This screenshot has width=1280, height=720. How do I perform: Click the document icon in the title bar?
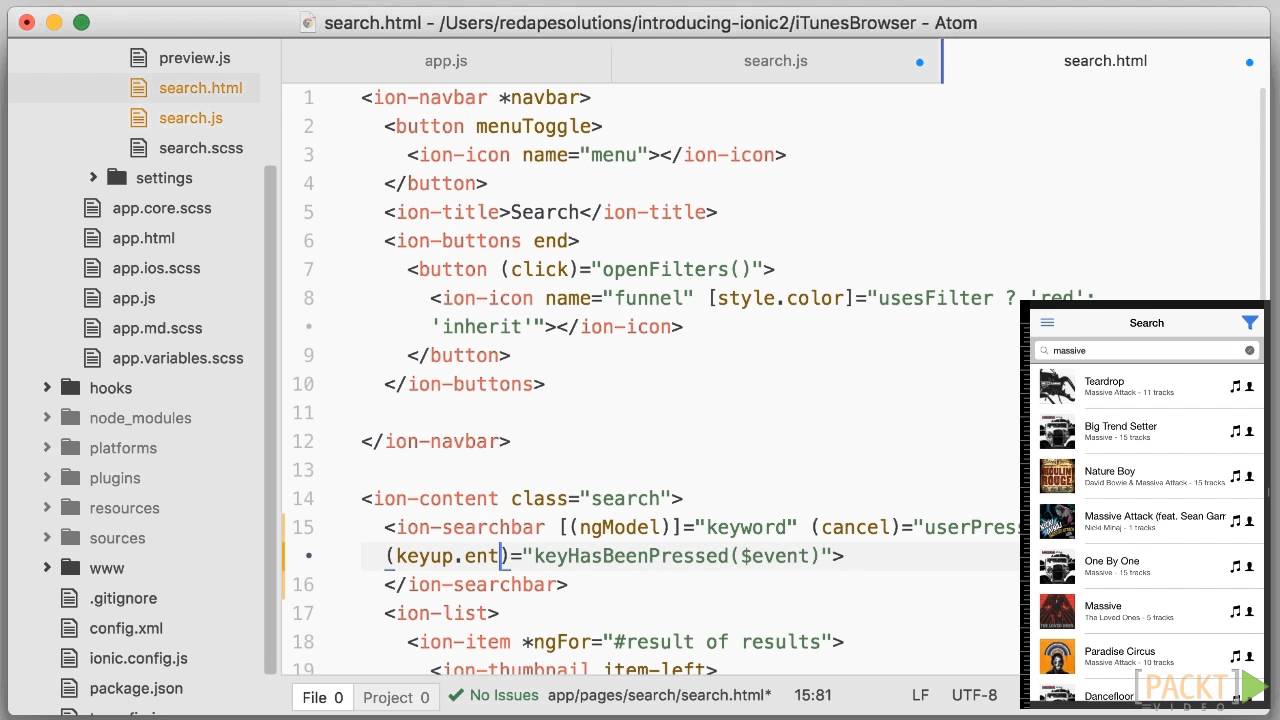point(309,23)
